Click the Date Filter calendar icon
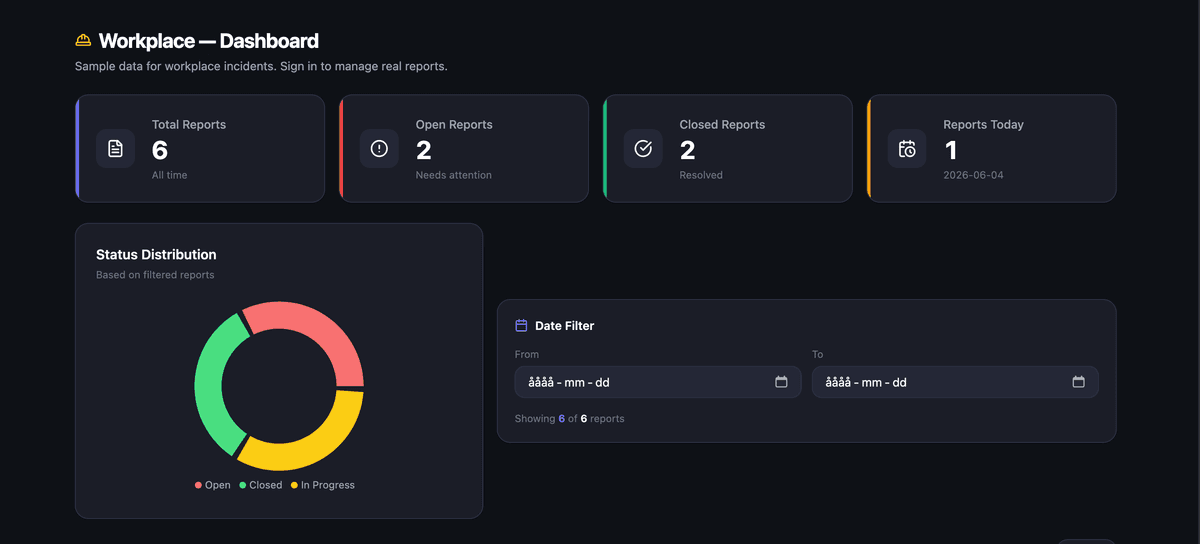This screenshot has height=544, width=1200. coord(521,326)
